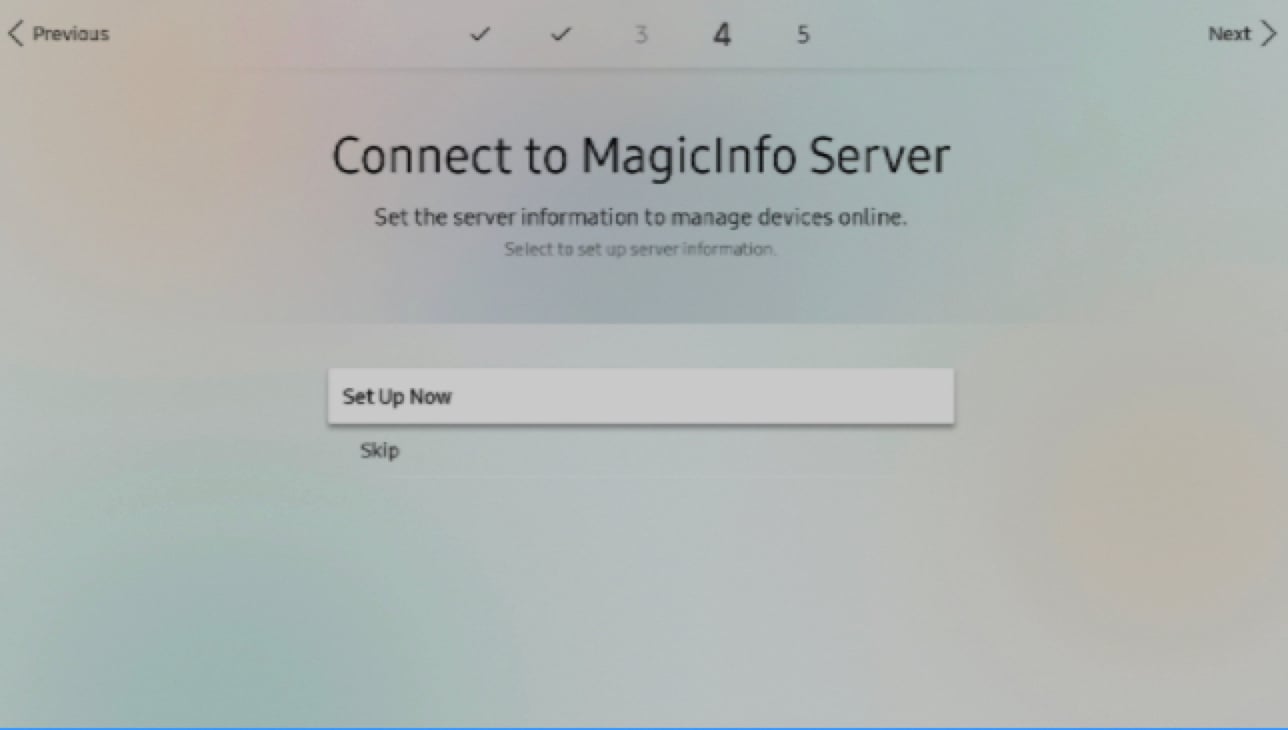Jump to step 3 in progress indicator
This screenshot has width=1288, height=730.
point(641,35)
